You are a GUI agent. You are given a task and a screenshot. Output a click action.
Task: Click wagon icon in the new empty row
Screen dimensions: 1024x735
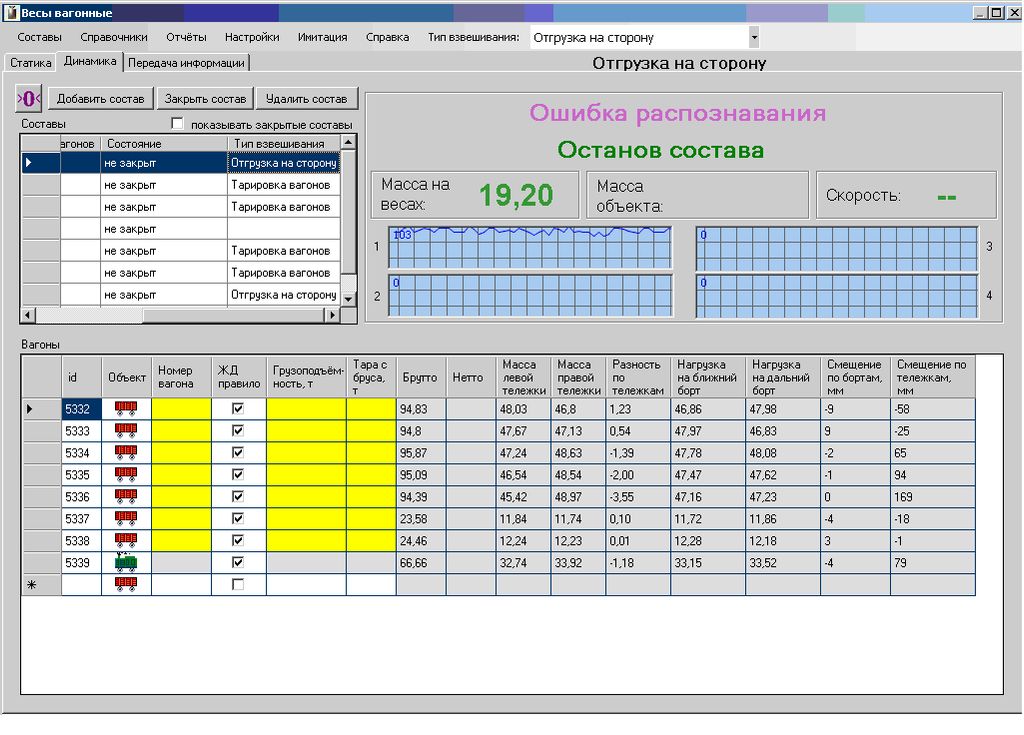click(126, 585)
